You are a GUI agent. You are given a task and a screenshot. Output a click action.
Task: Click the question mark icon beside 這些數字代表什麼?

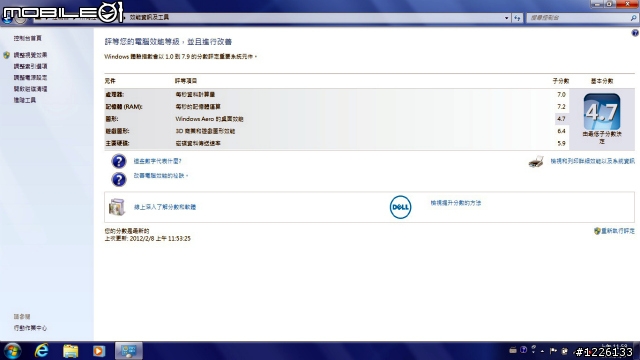[119, 161]
